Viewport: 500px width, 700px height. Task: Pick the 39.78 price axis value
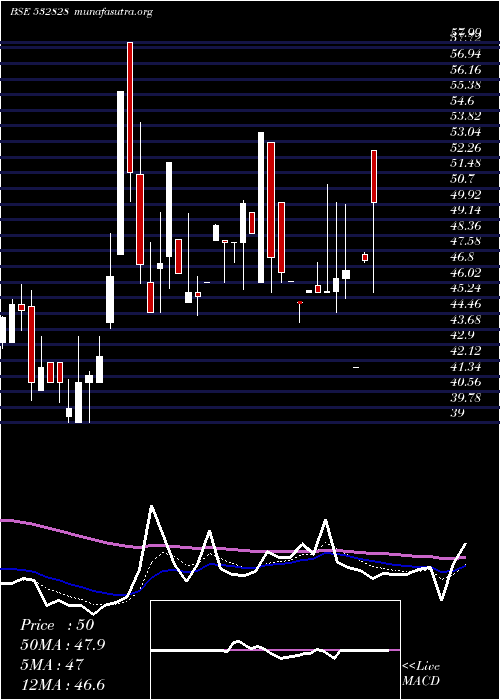pos(465,397)
